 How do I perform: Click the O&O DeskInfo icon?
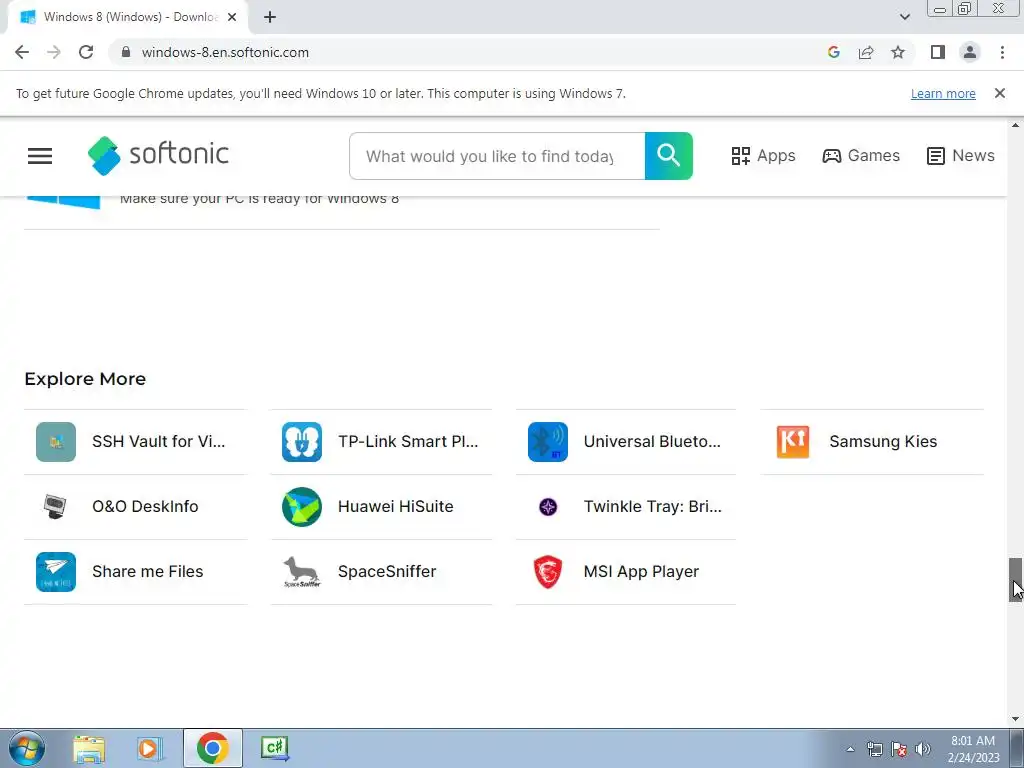[56, 507]
